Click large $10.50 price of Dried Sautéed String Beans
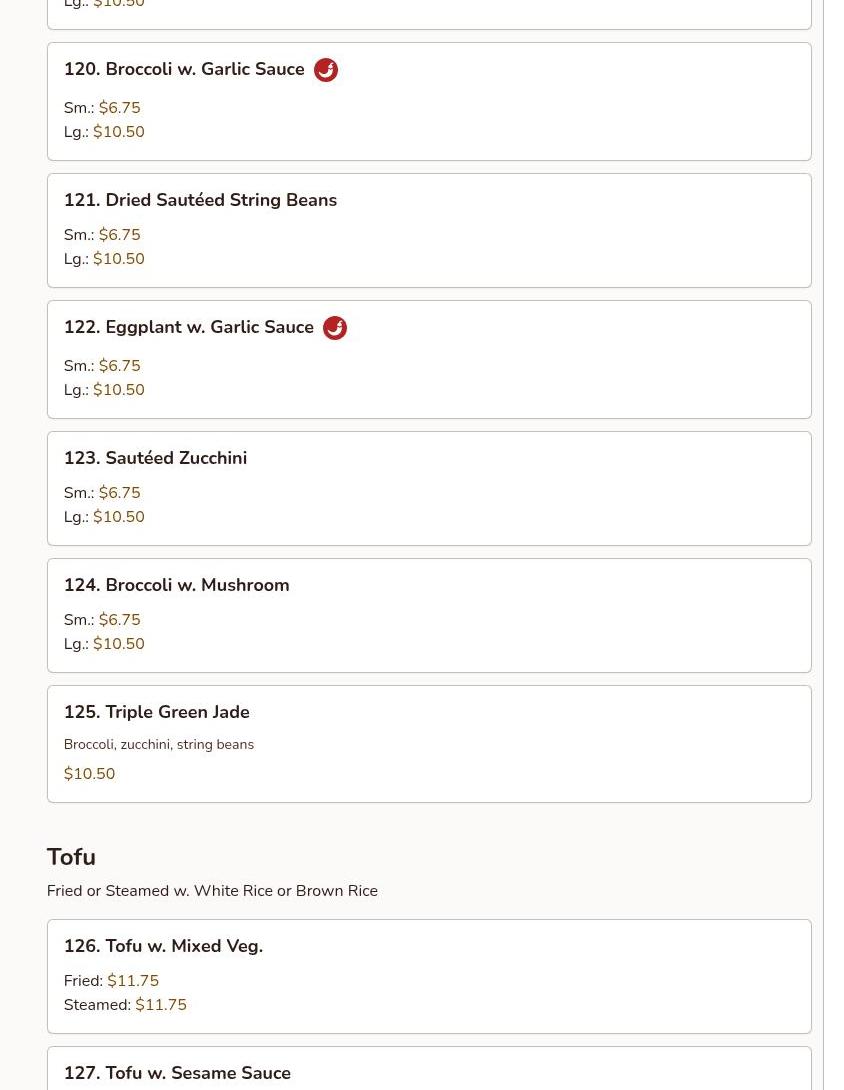844x1090 pixels. tap(118, 259)
